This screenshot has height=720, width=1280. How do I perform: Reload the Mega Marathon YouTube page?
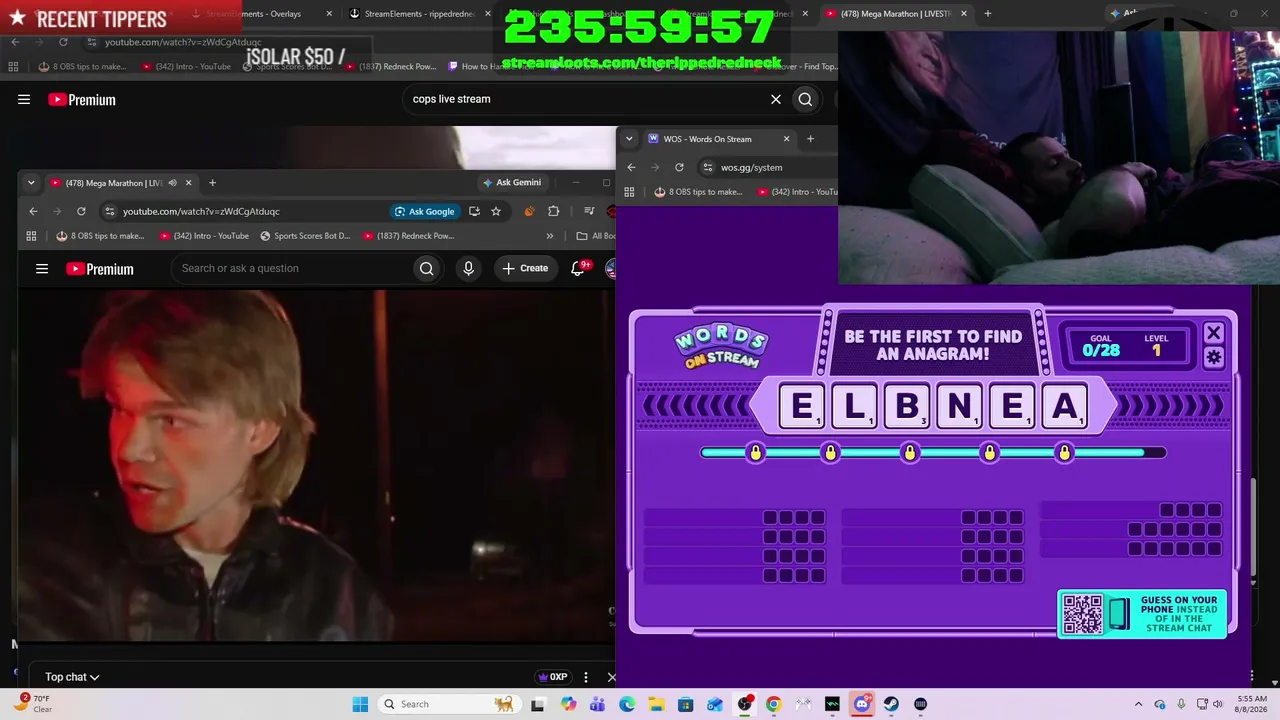click(x=81, y=211)
